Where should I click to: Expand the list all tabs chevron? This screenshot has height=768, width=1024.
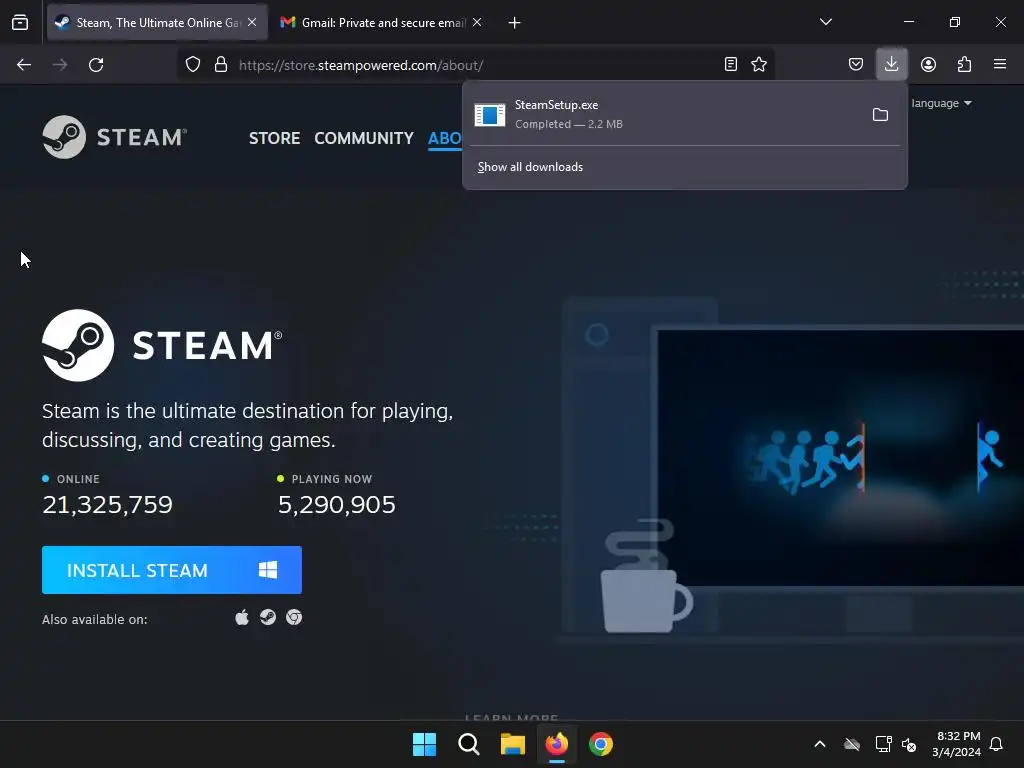click(825, 22)
